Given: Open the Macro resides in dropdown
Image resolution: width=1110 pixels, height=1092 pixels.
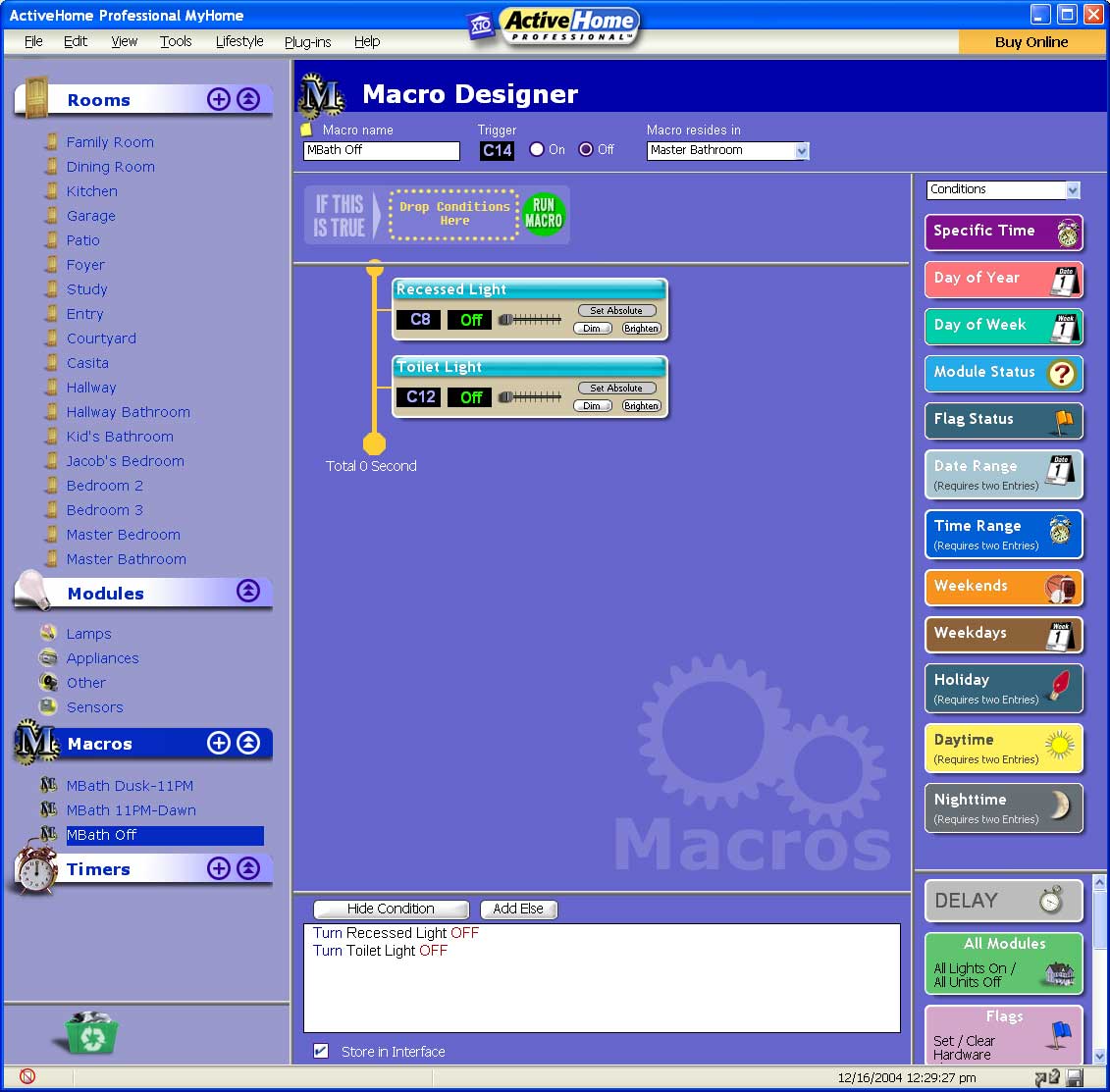Looking at the screenshot, I should (802, 151).
